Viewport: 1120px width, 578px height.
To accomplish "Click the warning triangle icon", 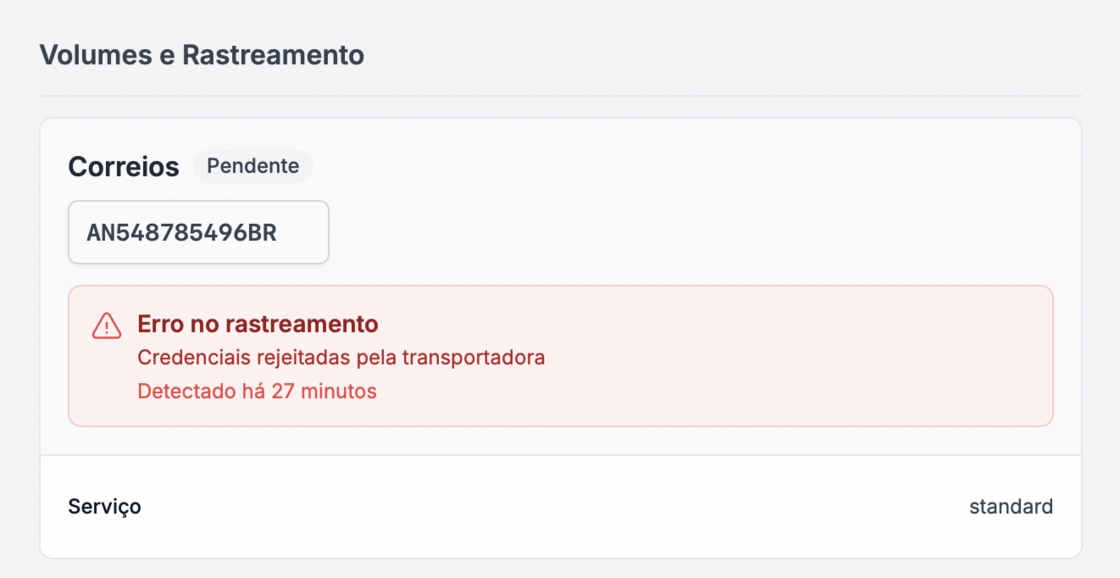I will pyautogui.click(x=106, y=326).
